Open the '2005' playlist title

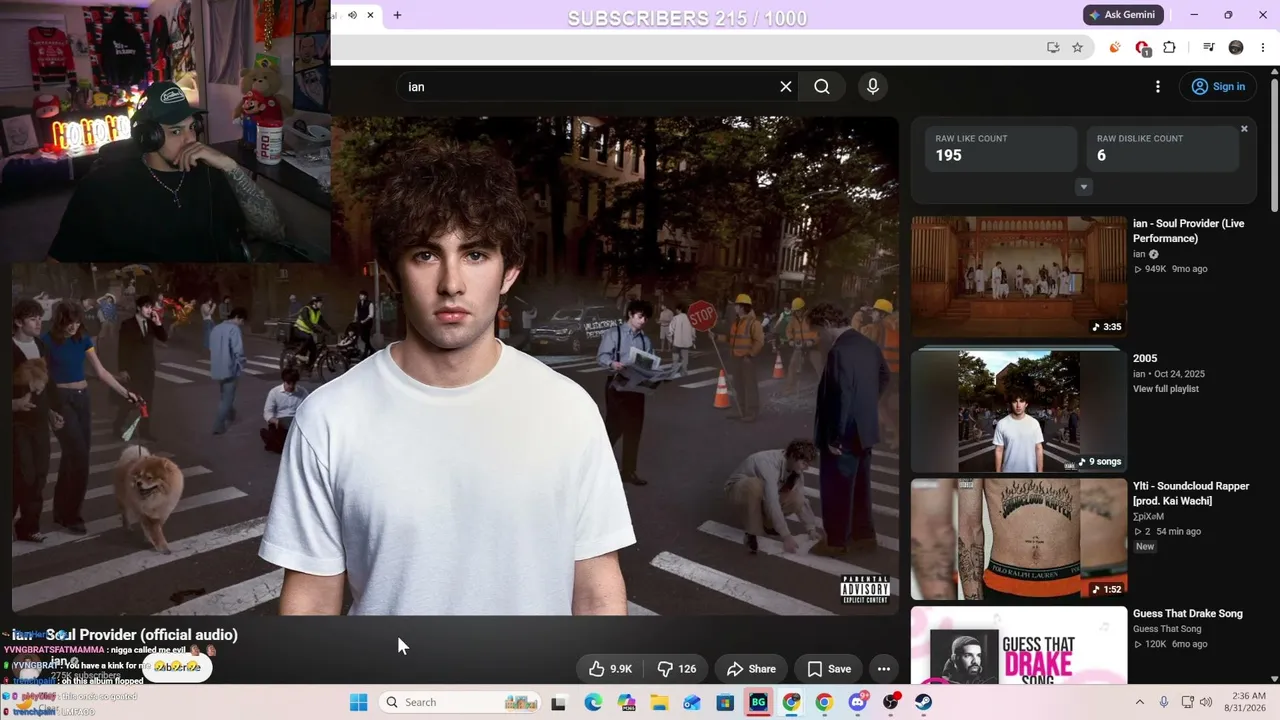coord(1145,358)
